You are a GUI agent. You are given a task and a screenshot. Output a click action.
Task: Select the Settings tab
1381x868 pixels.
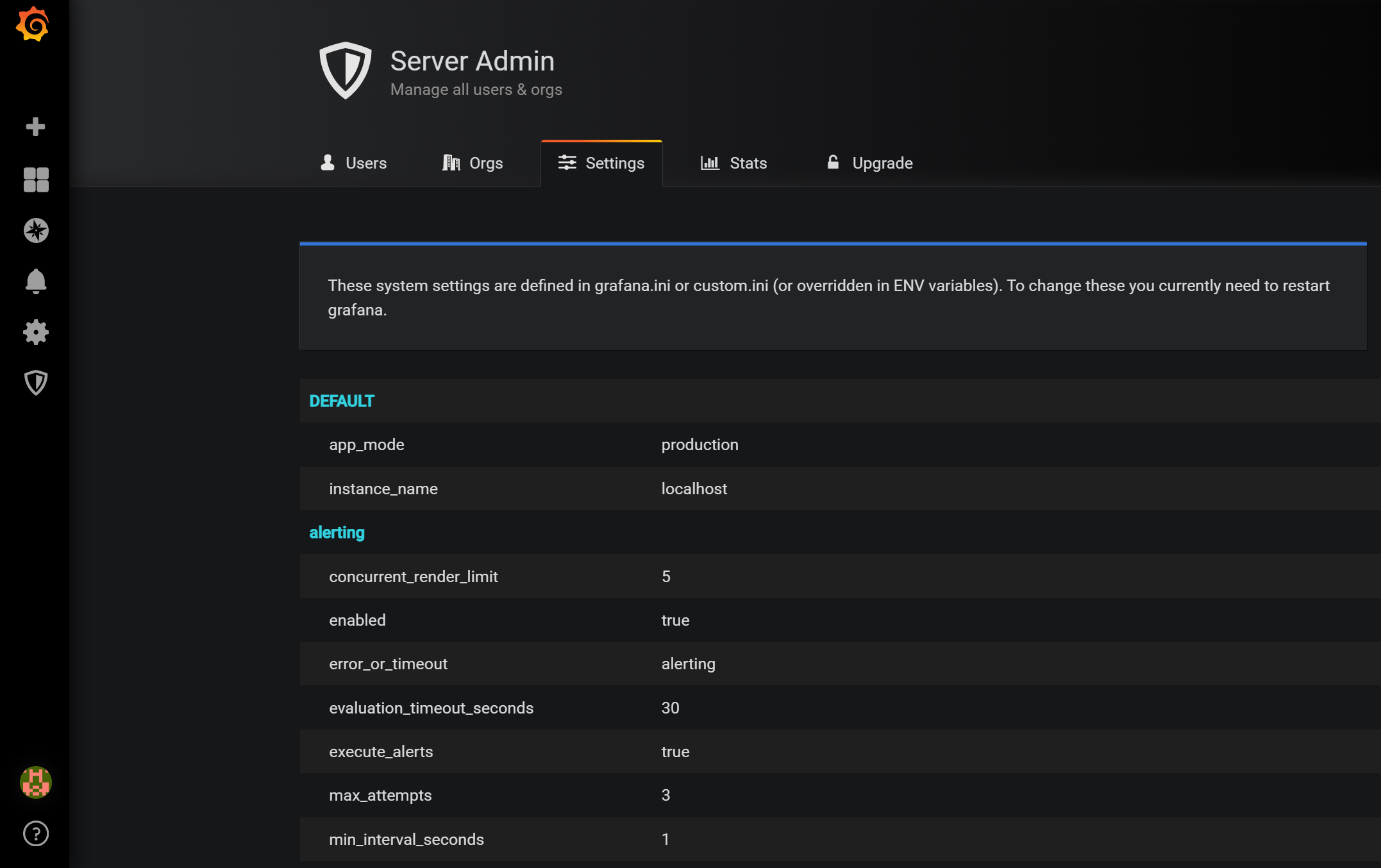point(601,163)
